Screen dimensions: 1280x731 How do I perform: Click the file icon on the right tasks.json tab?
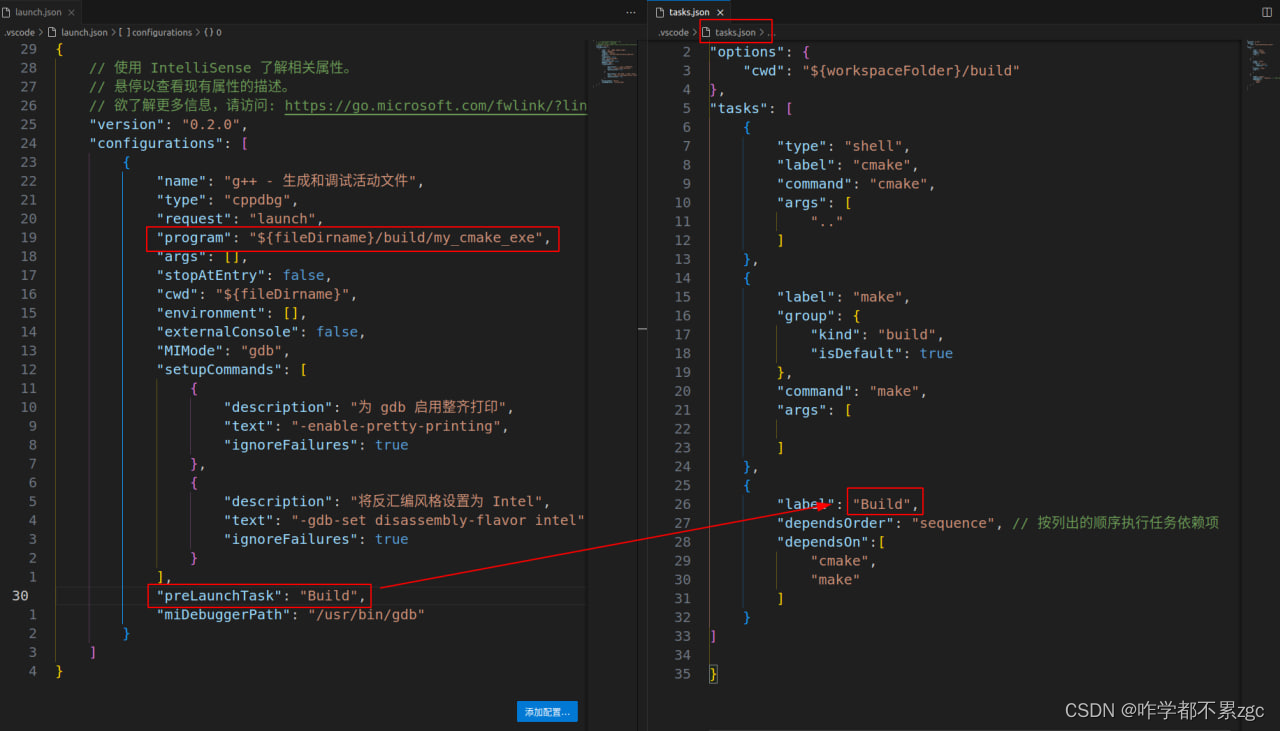coord(659,12)
